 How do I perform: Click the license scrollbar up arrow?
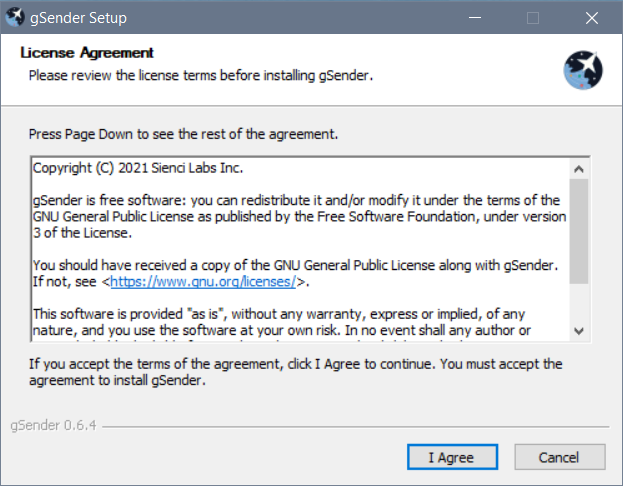(579, 169)
